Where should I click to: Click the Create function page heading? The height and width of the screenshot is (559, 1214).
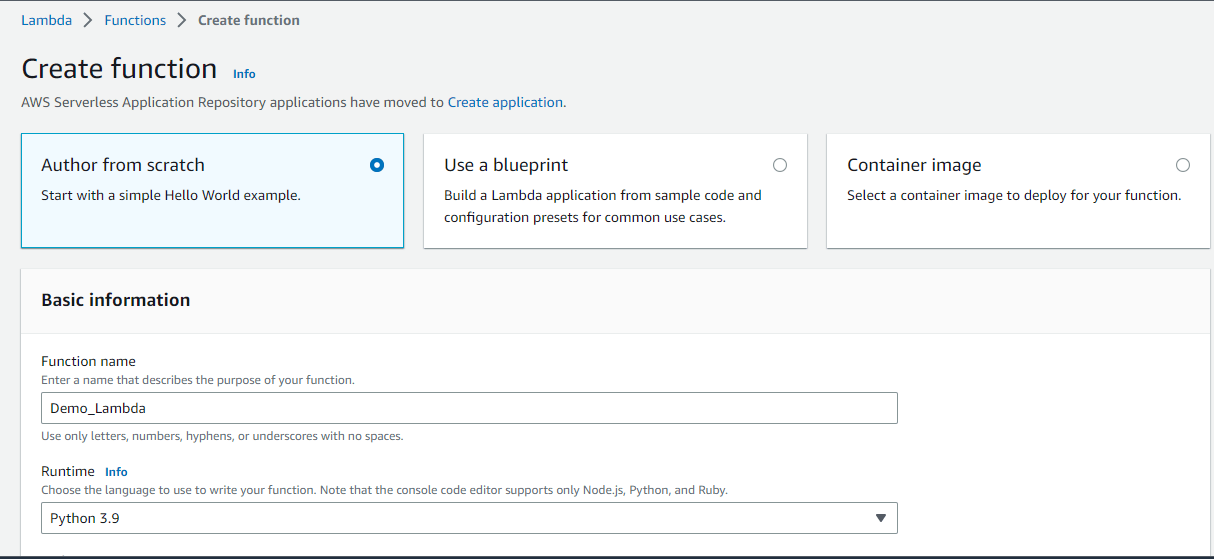pos(119,69)
